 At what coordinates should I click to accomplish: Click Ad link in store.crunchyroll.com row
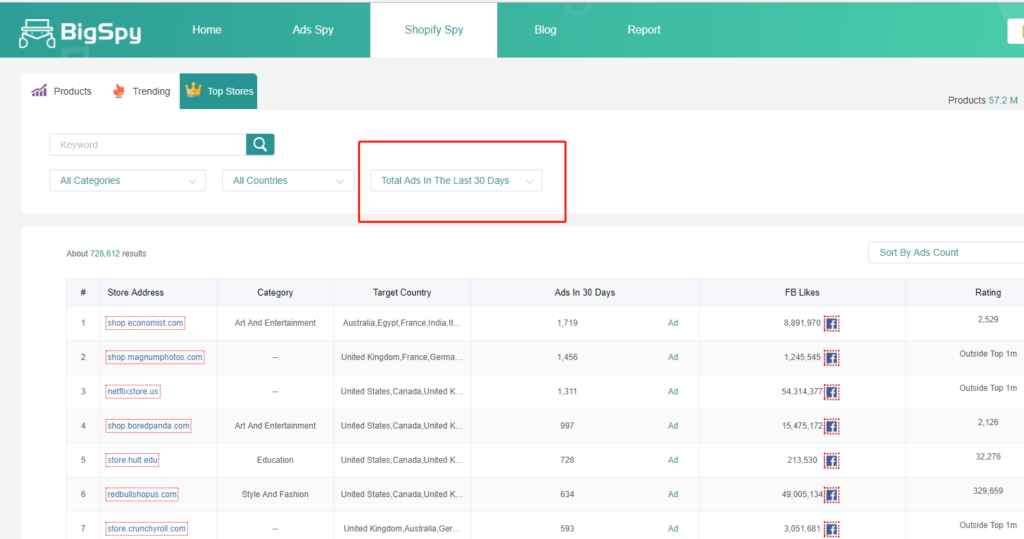tap(673, 529)
